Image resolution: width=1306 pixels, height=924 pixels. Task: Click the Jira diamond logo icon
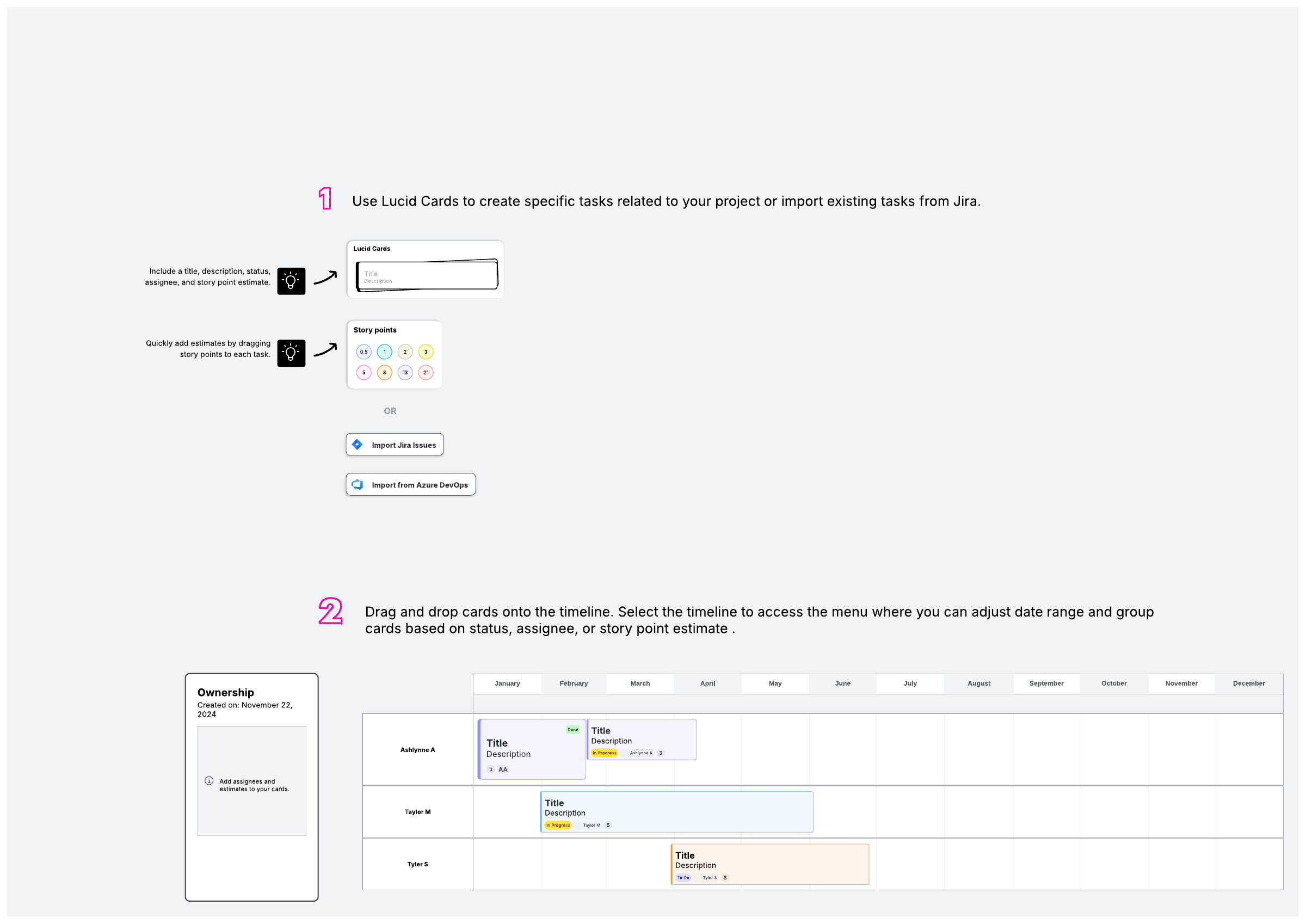click(357, 445)
